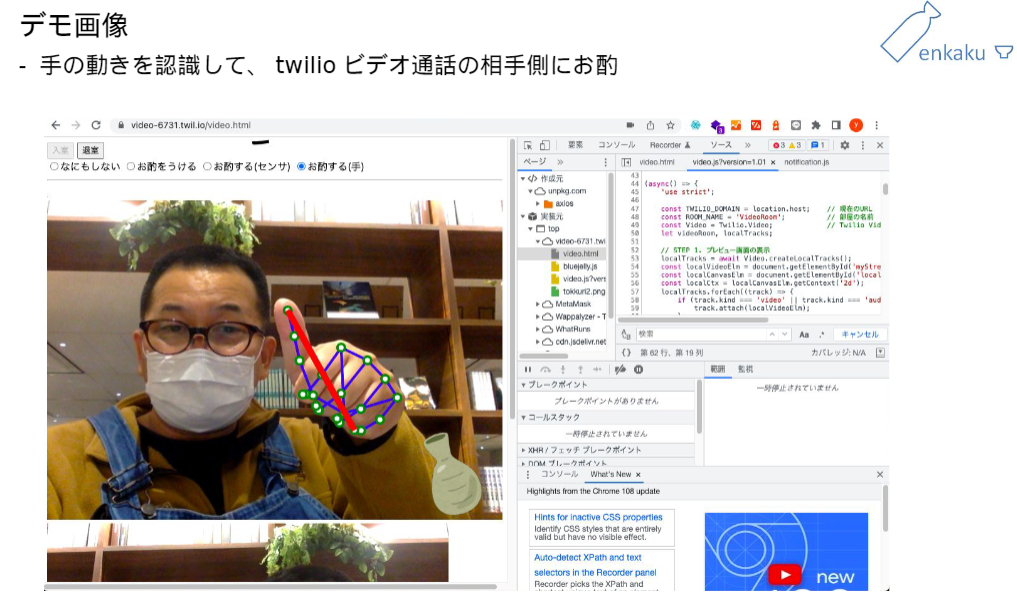Open the navigator pane three-dot menu
This screenshot has width=1017, height=609.
[x=606, y=162]
